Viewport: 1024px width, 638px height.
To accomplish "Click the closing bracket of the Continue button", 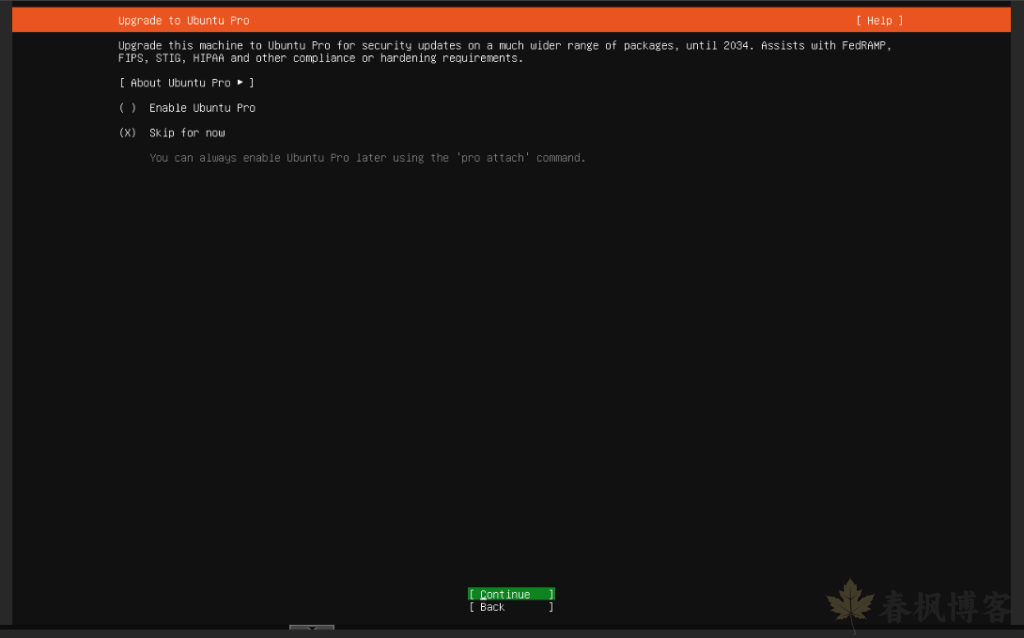I will pyautogui.click(x=551, y=594).
